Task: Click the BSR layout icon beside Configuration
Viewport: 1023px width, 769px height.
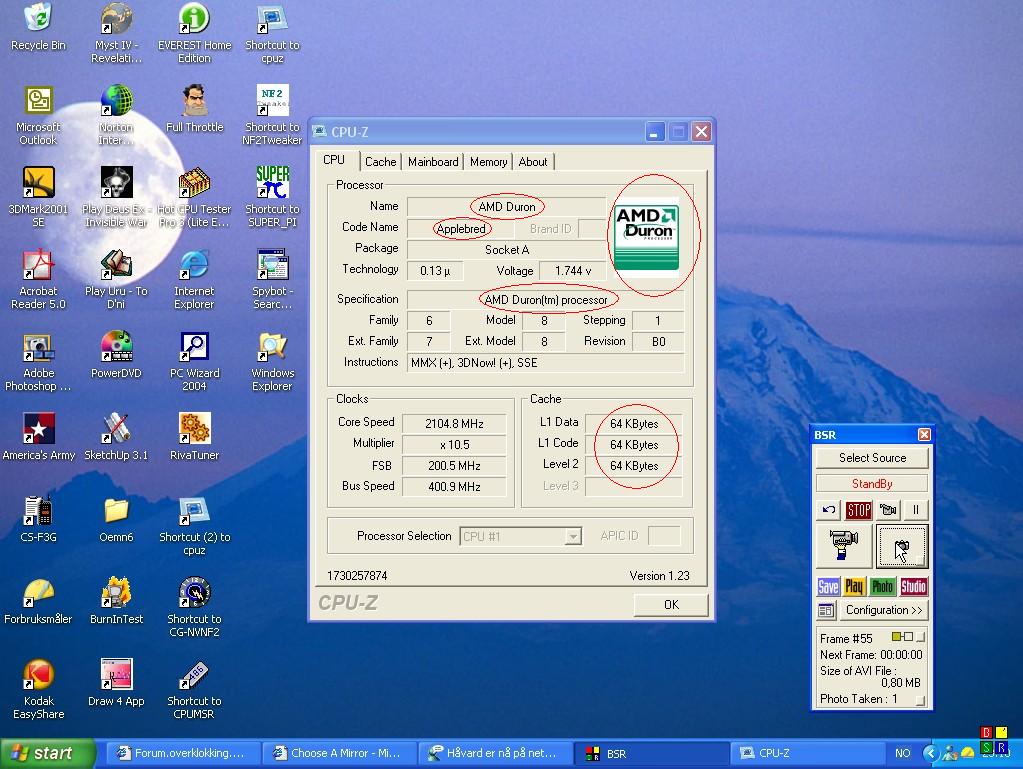Action: click(826, 611)
